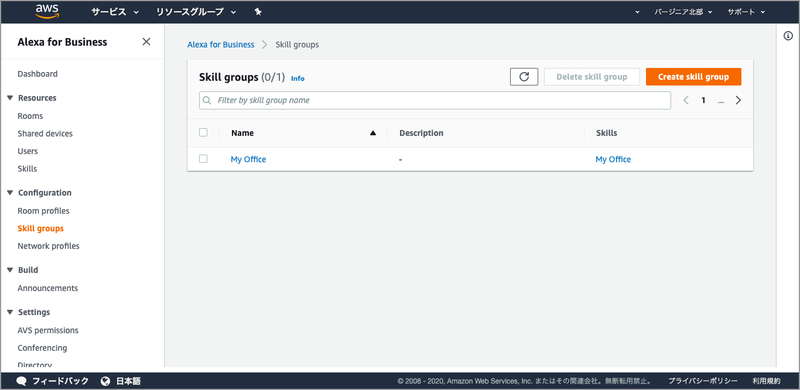Viewport: 800px width, 390px height.
Task: Collapse the Resources section
Action: 10,98
